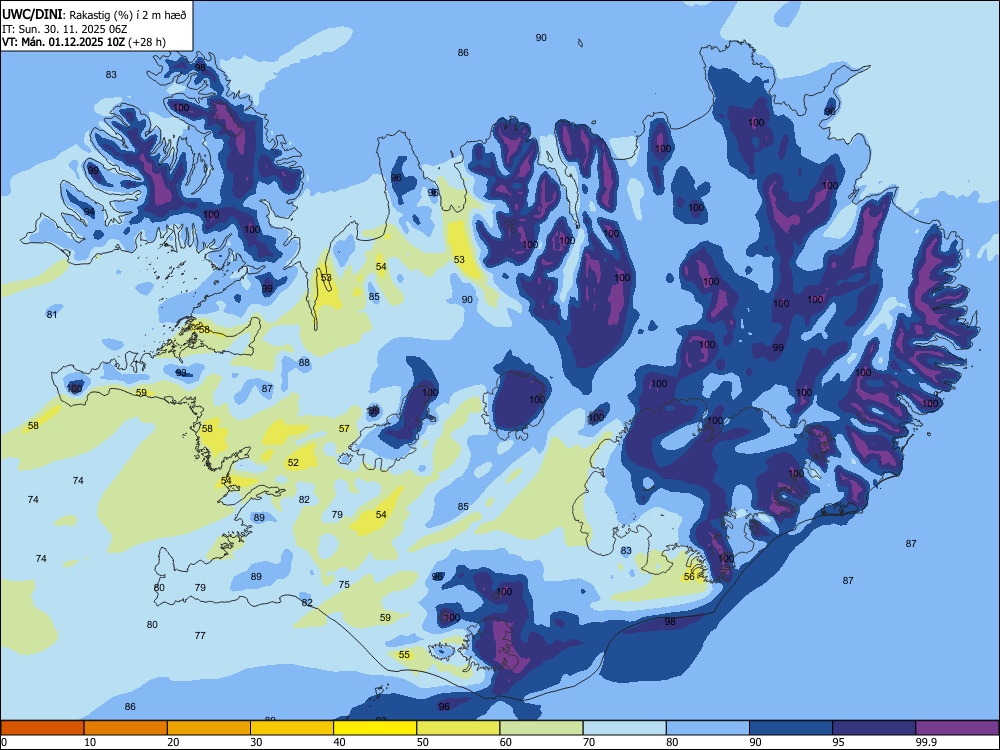This screenshot has width=1000, height=750.
Task: Click the '77' humidity value on map
Action: coord(200,635)
